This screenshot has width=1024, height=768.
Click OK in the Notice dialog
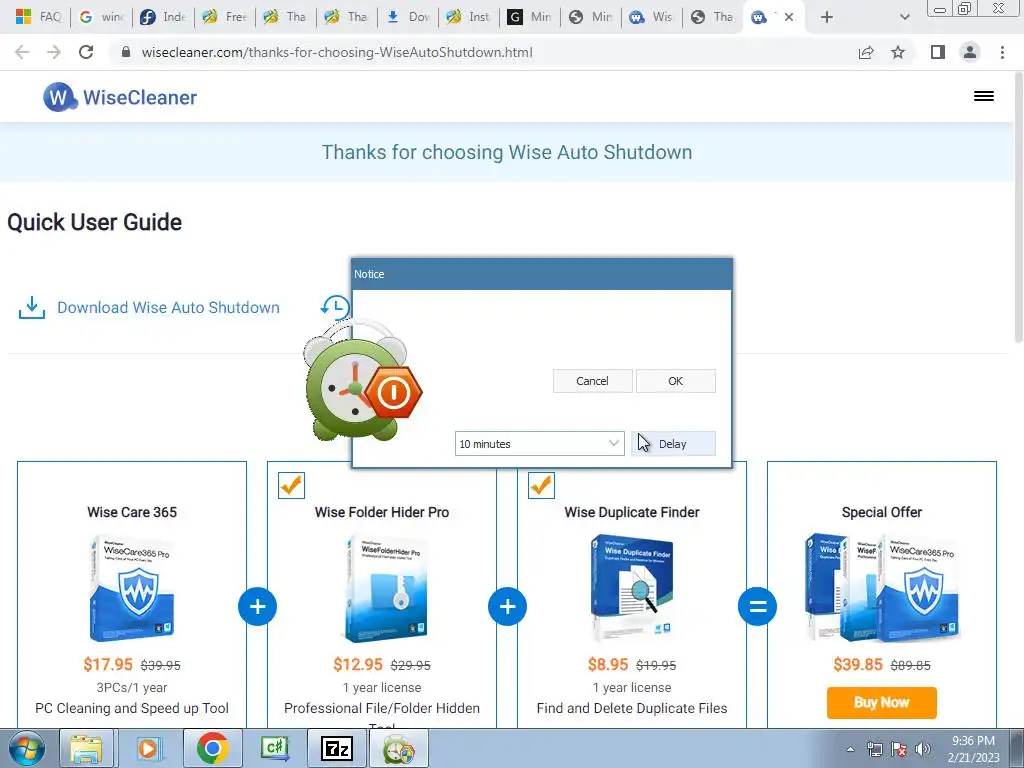tap(675, 381)
